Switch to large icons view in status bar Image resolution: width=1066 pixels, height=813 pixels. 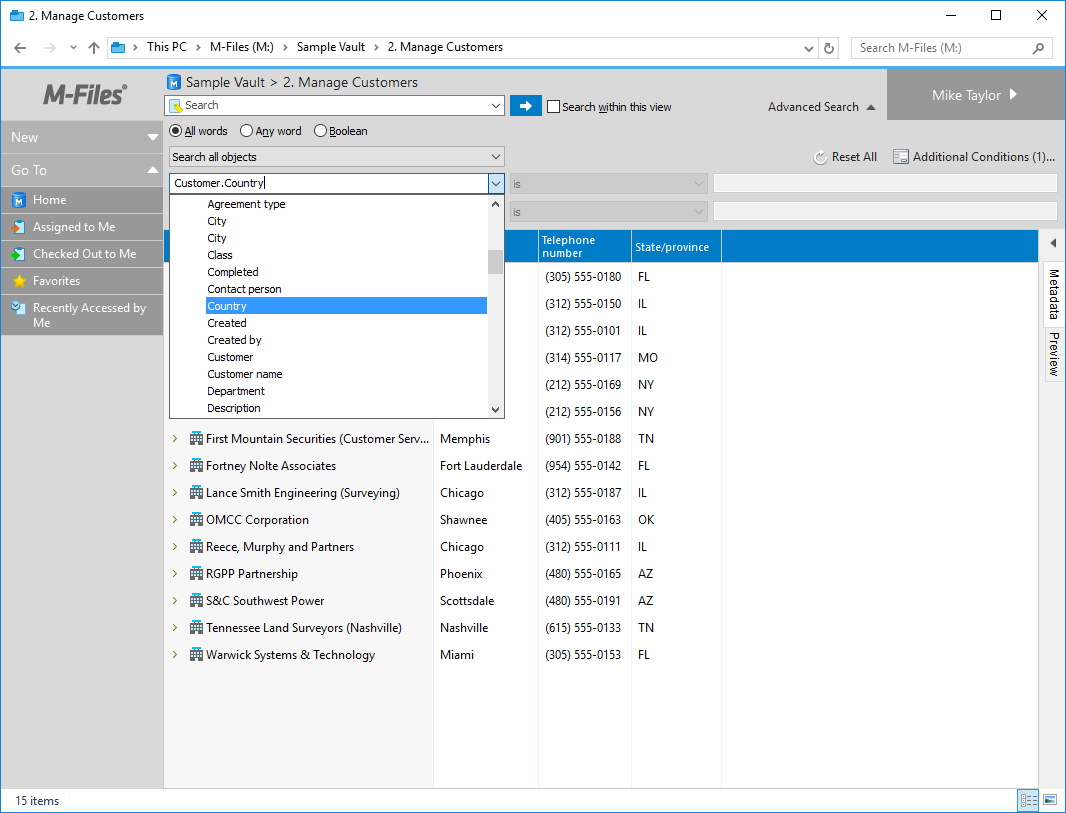pos(1050,800)
